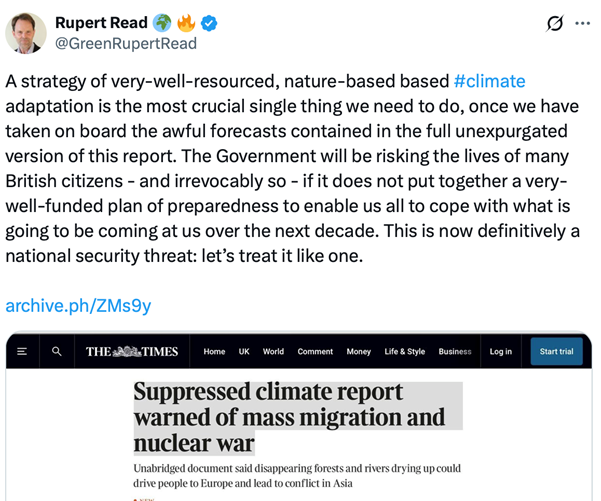This screenshot has height=501, width=601.
Task: Open the Comment section
Action: pyautogui.click(x=315, y=352)
